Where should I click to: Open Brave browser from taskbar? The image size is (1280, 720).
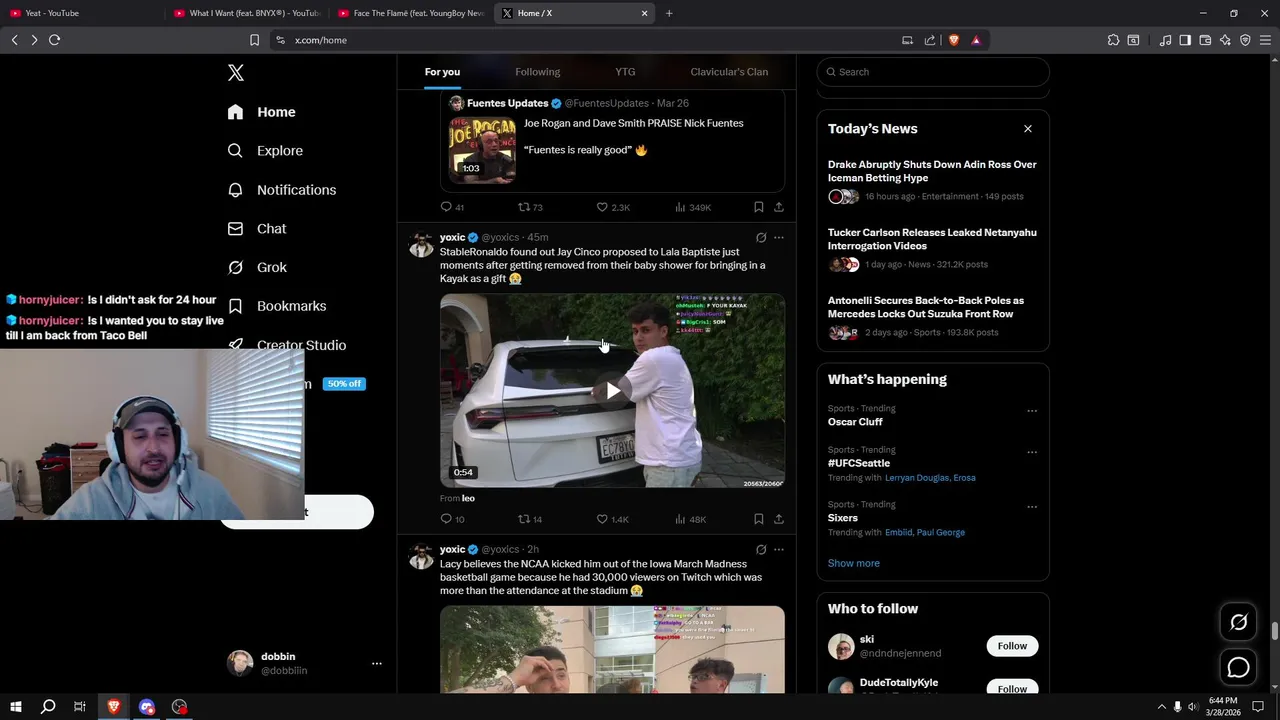[x=113, y=707]
